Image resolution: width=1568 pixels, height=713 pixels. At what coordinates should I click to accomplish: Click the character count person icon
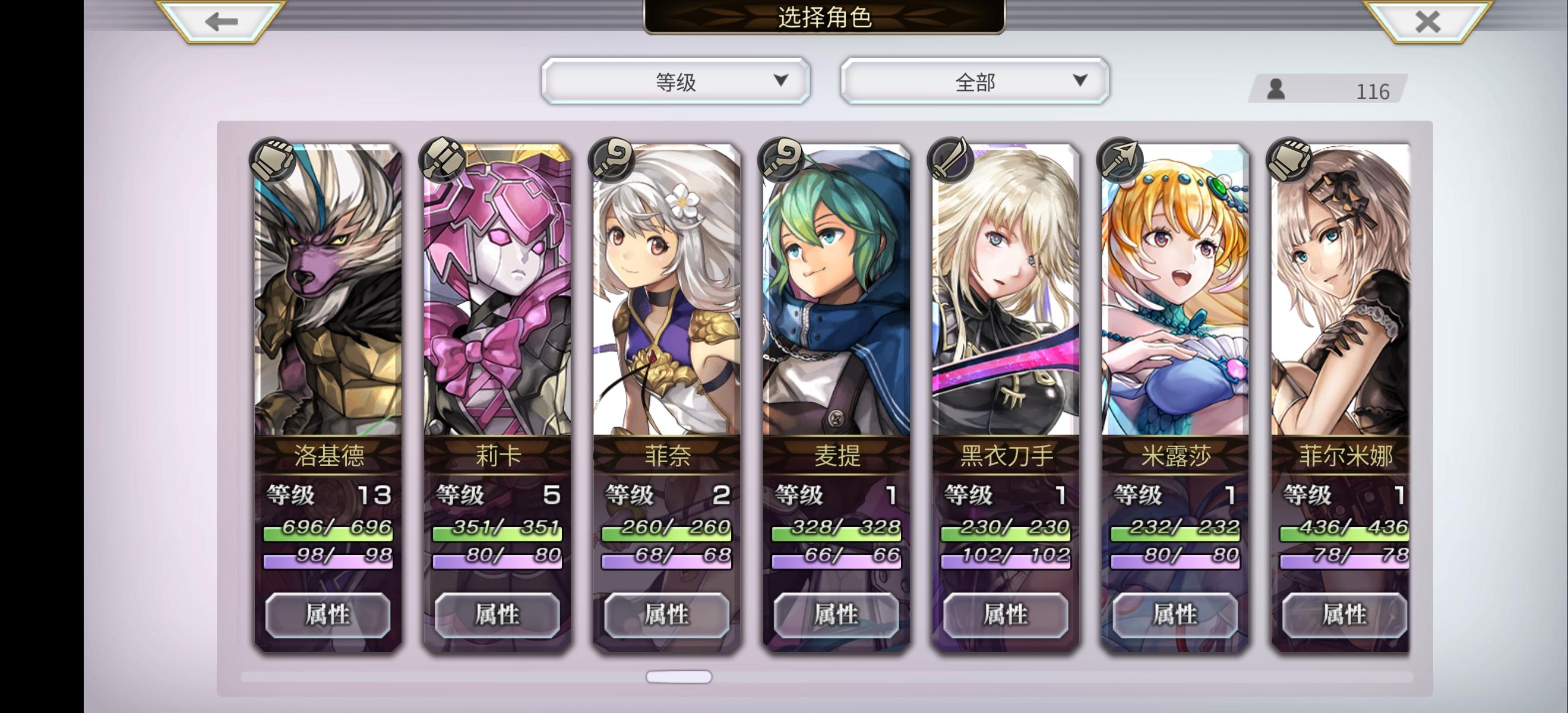(x=1276, y=90)
